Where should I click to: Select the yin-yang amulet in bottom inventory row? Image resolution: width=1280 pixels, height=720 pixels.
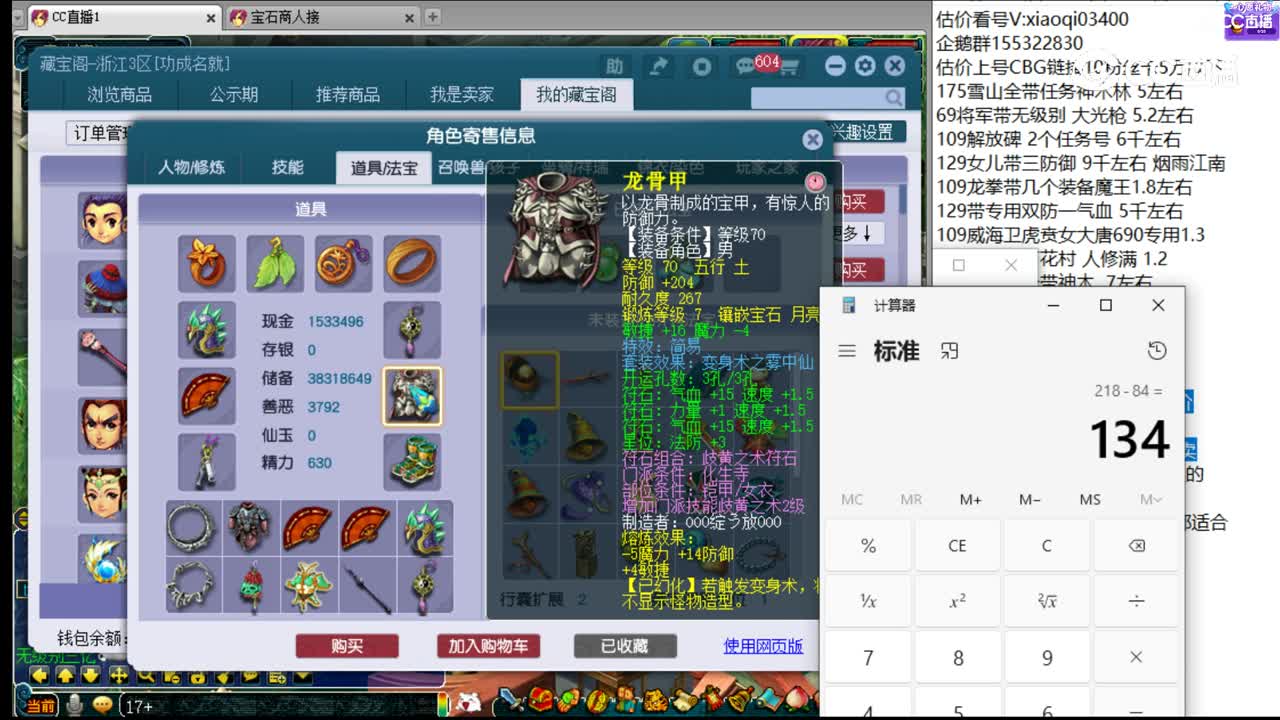coord(423,585)
